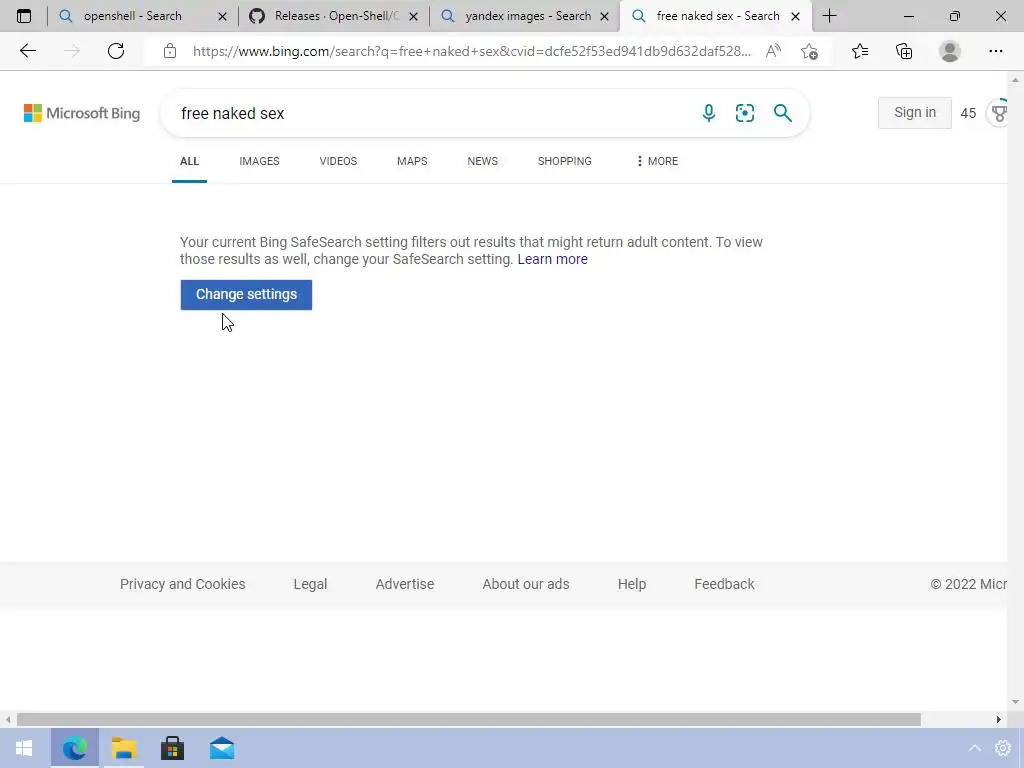The height and width of the screenshot is (768, 1024).
Task: View site information via lock icon
Action: 170,51
